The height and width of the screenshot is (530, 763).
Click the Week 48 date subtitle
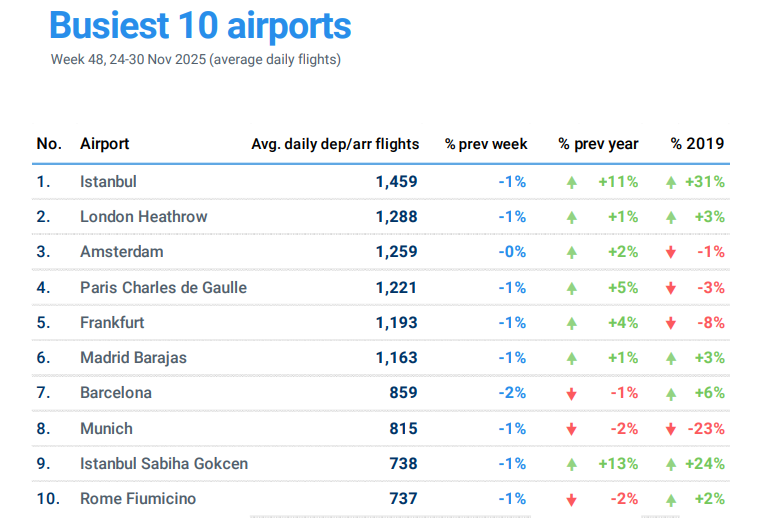(195, 60)
